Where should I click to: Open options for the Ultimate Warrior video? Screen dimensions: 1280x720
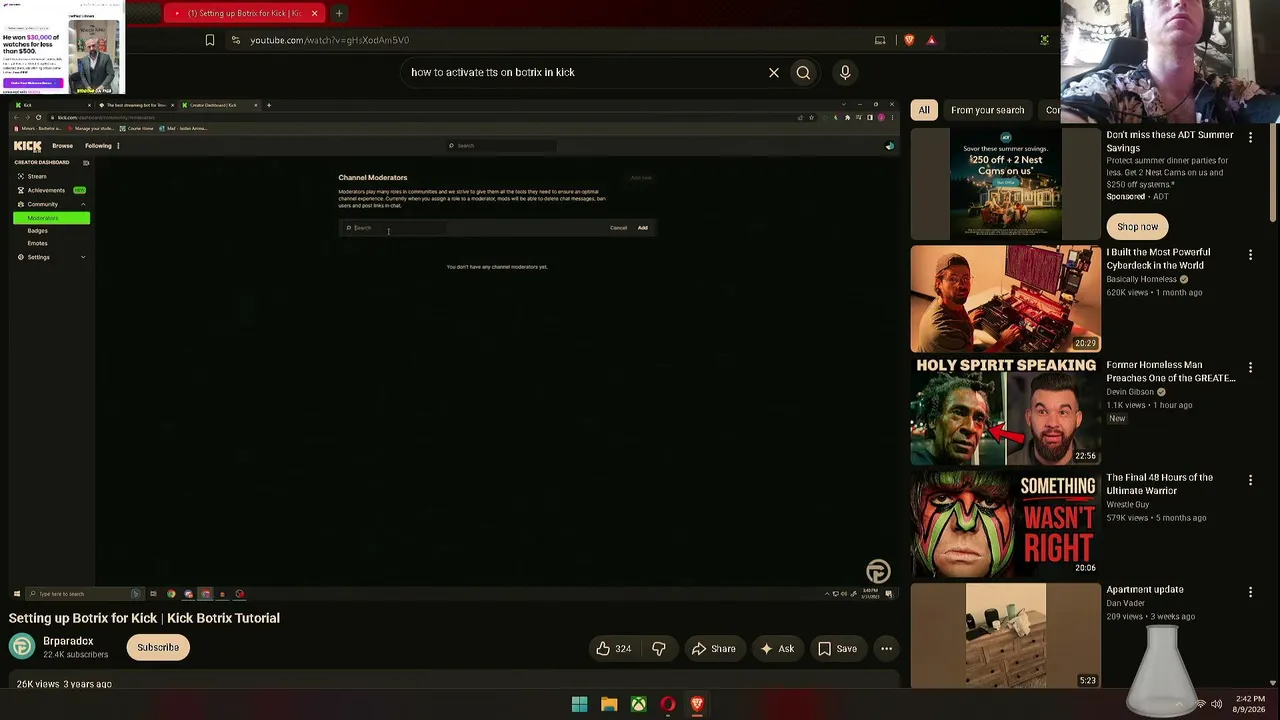(x=1250, y=480)
